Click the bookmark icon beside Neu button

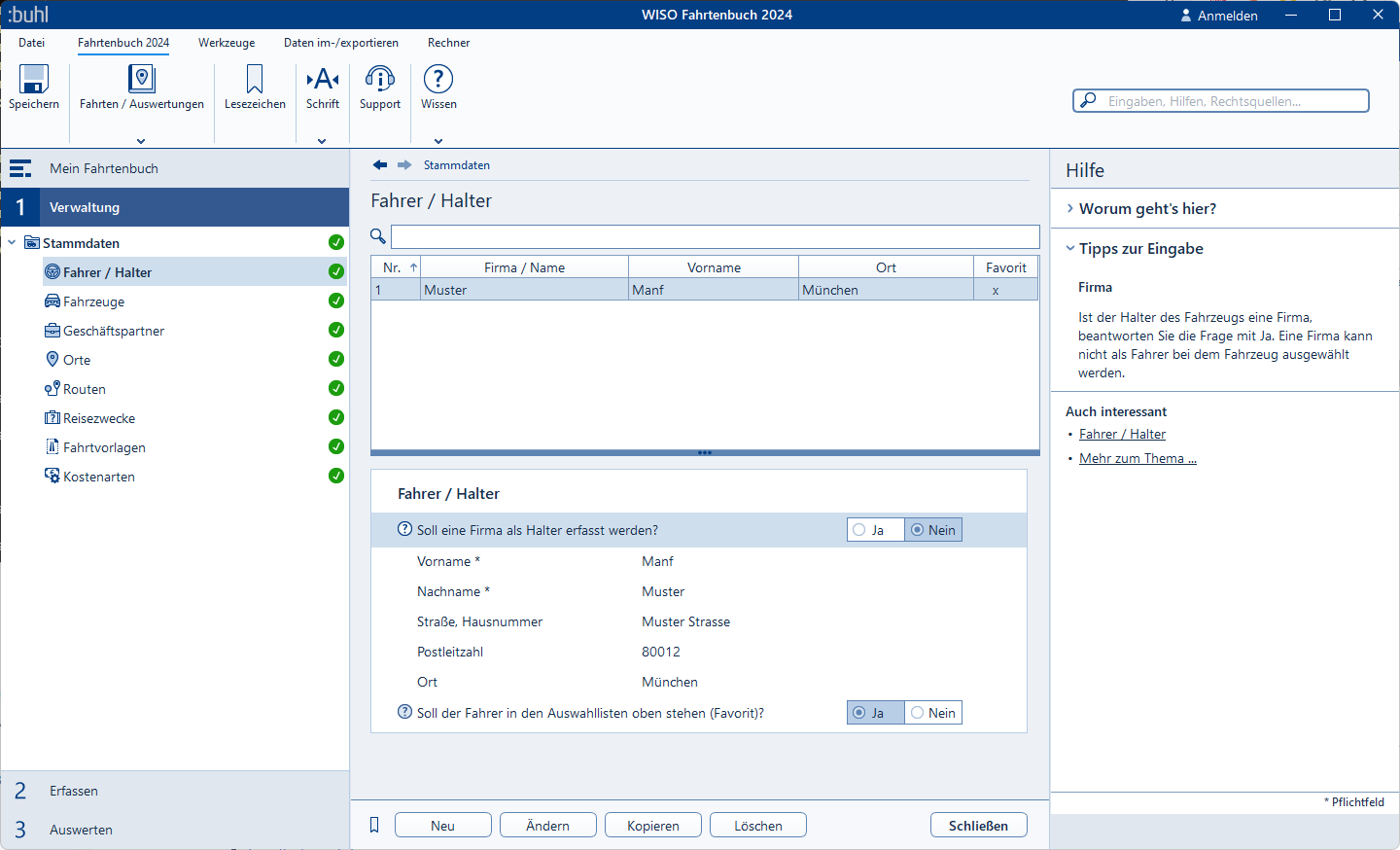(374, 825)
